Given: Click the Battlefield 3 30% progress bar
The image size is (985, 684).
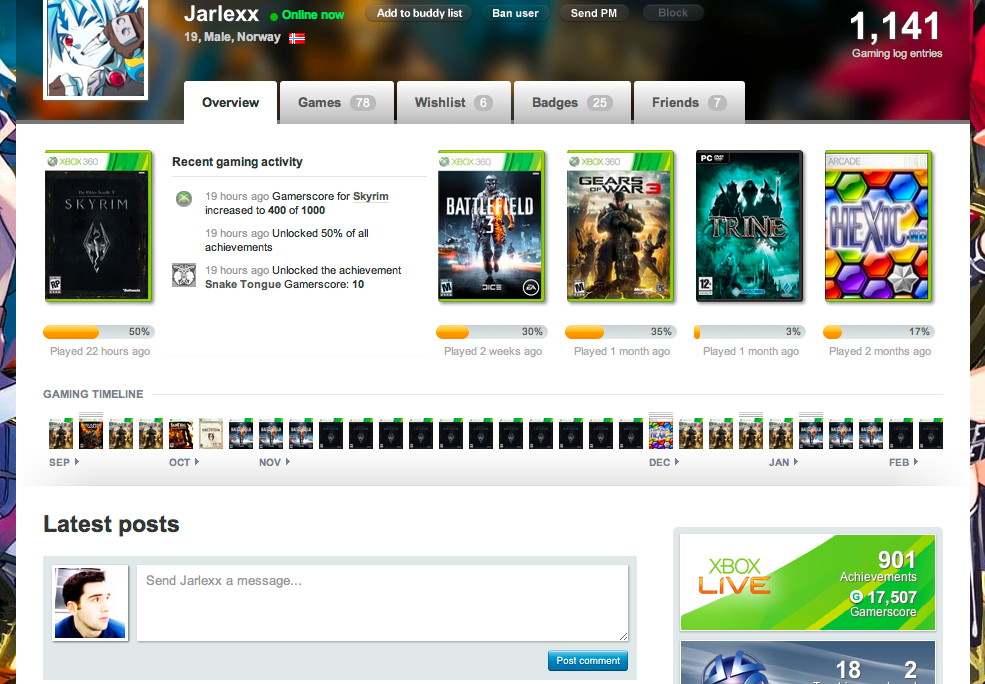Looking at the screenshot, I should tap(491, 332).
